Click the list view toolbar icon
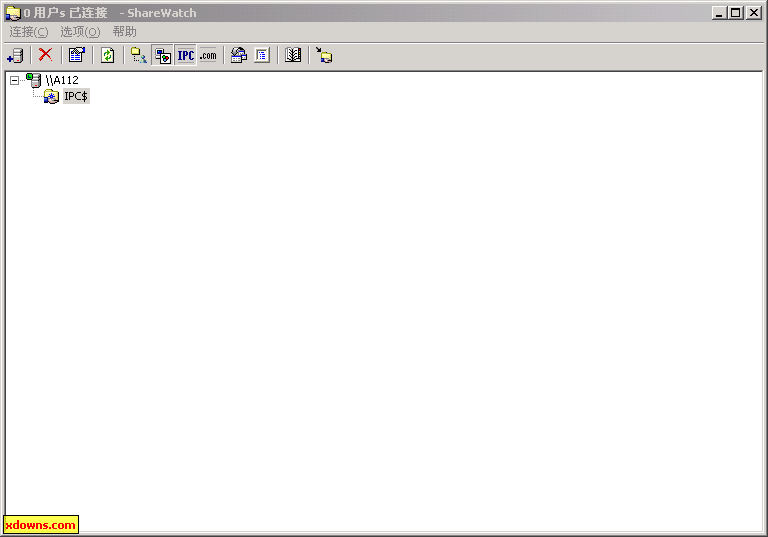768x537 pixels. click(x=262, y=55)
